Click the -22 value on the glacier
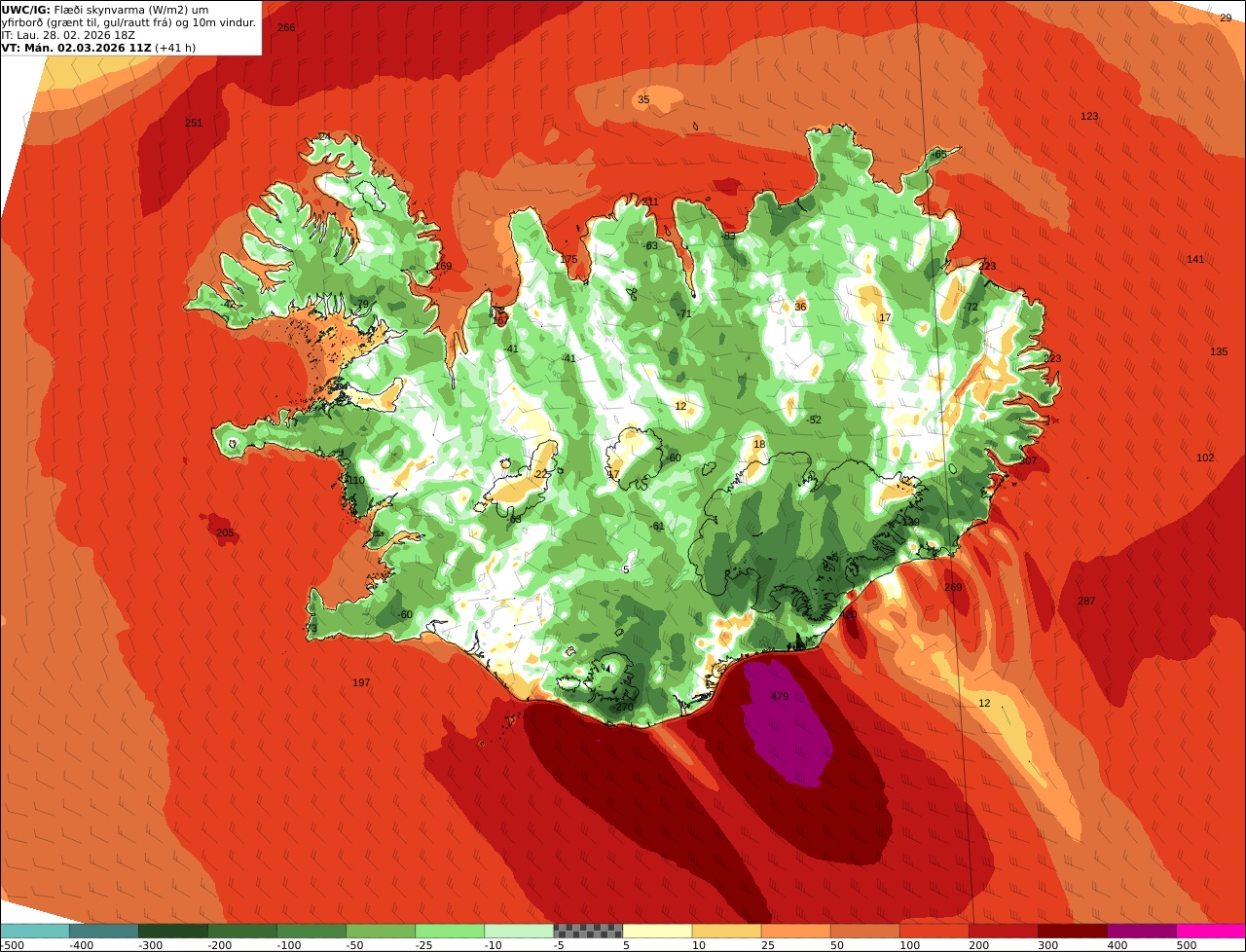 point(540,475)
